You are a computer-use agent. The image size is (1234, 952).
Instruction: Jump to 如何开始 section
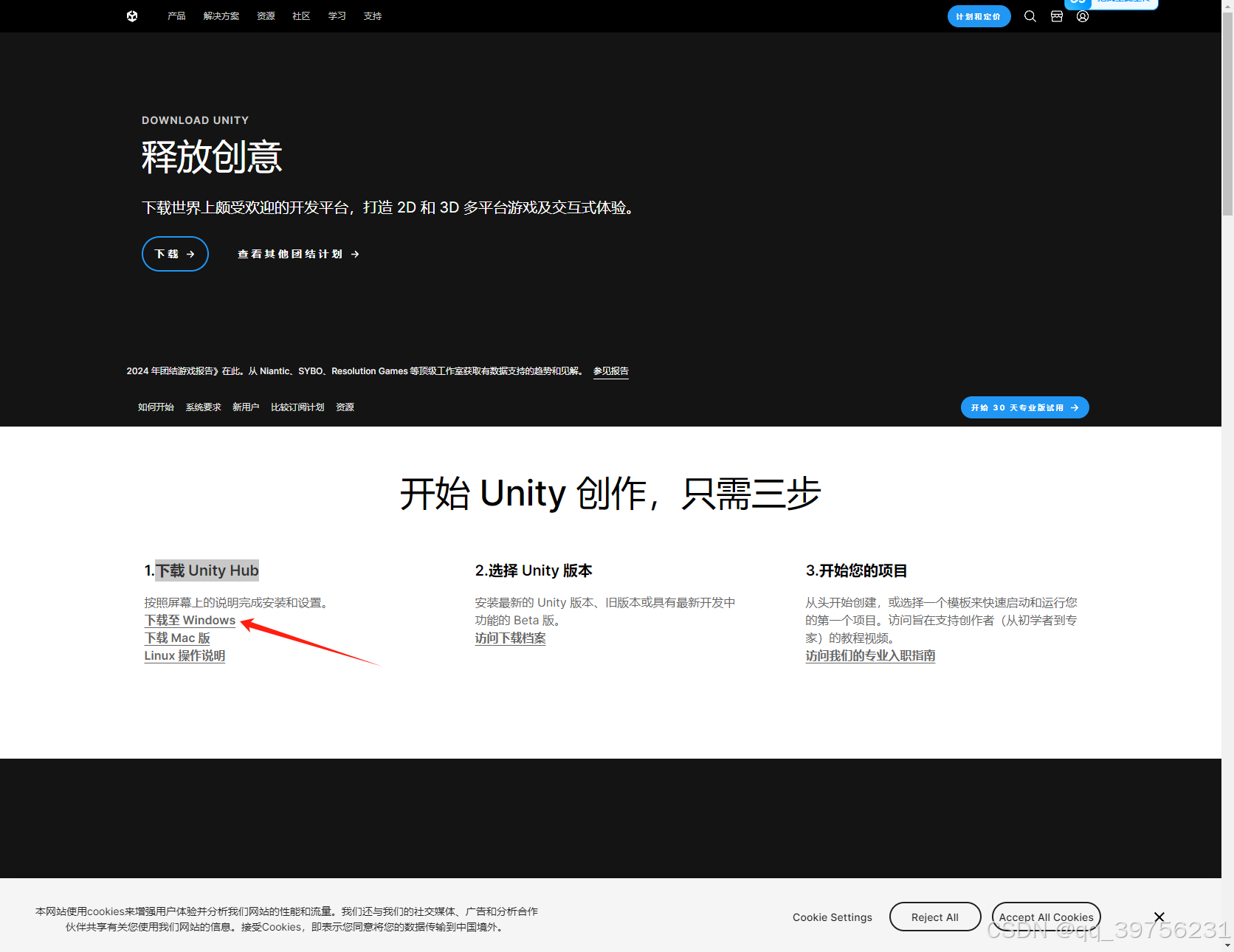[x=156, y=407]
